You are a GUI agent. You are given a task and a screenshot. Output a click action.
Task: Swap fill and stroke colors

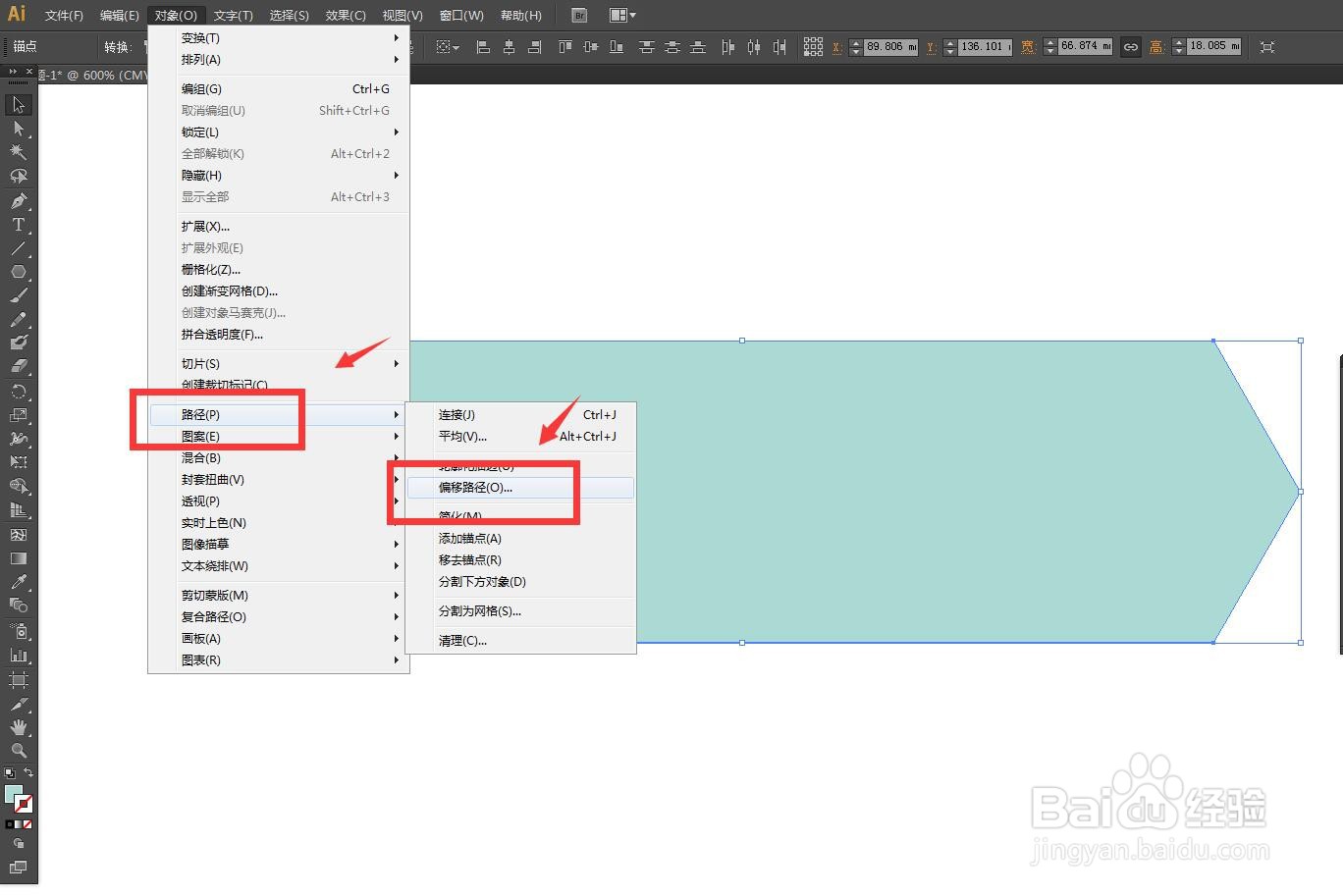point(28,773)
